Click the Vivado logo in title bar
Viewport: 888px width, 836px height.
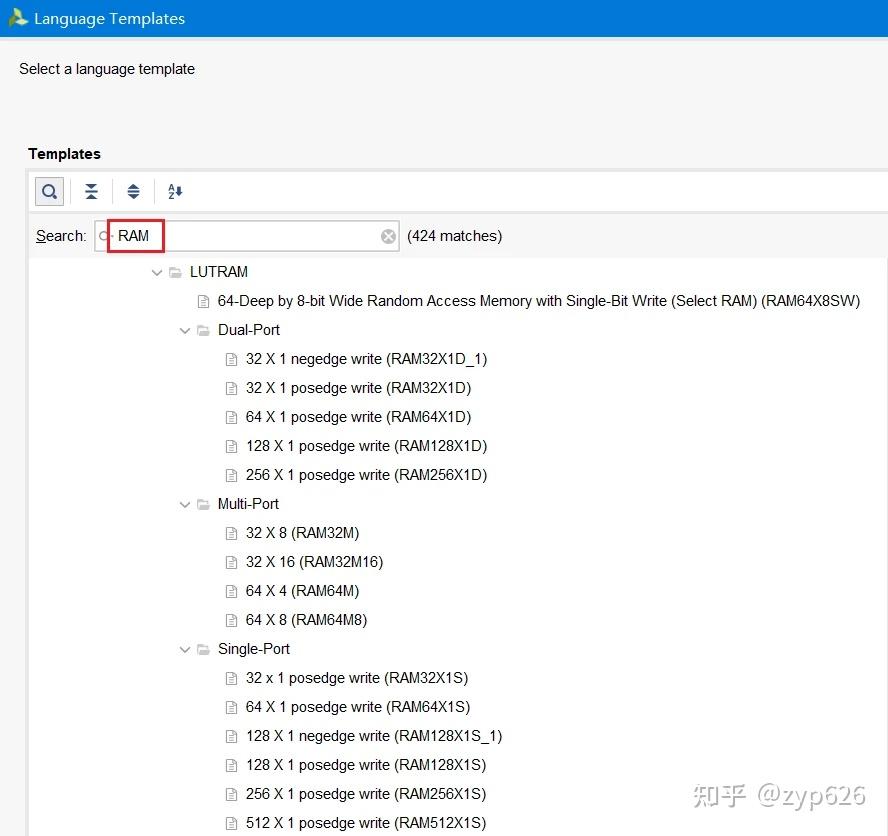click(17, 17)
